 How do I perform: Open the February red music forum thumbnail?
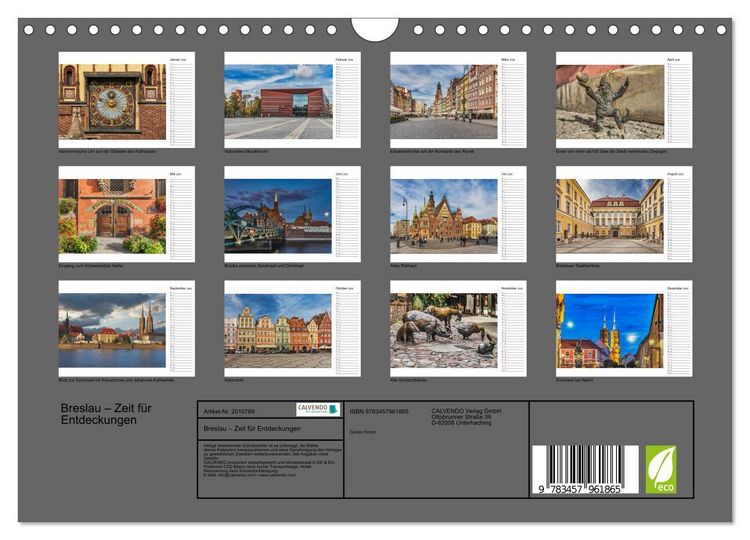click(292, 99)
